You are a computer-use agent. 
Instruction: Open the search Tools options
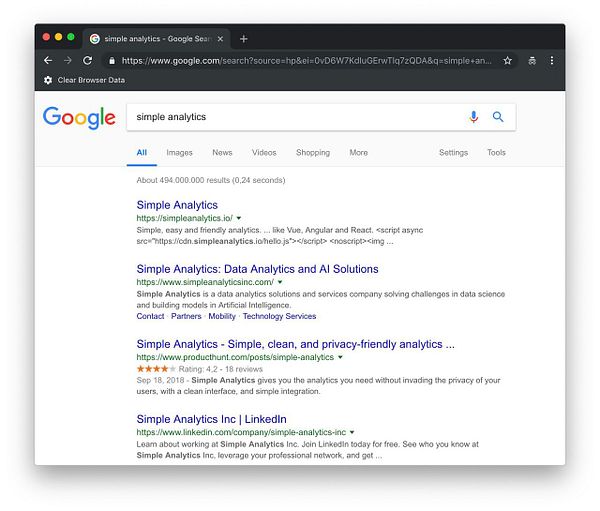[496, 152]
